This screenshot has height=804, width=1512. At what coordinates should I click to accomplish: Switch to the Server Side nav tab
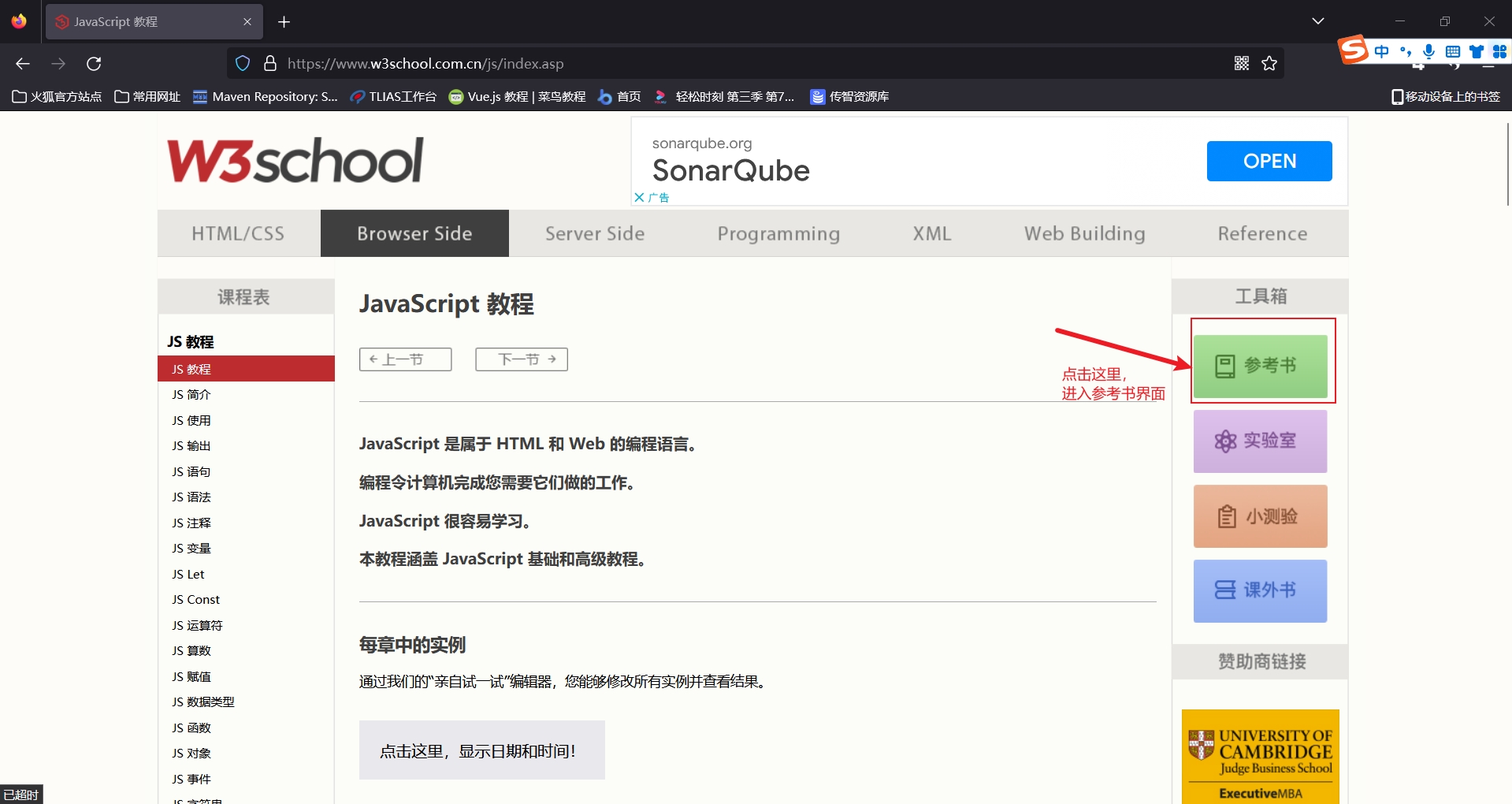coord(595,234)
